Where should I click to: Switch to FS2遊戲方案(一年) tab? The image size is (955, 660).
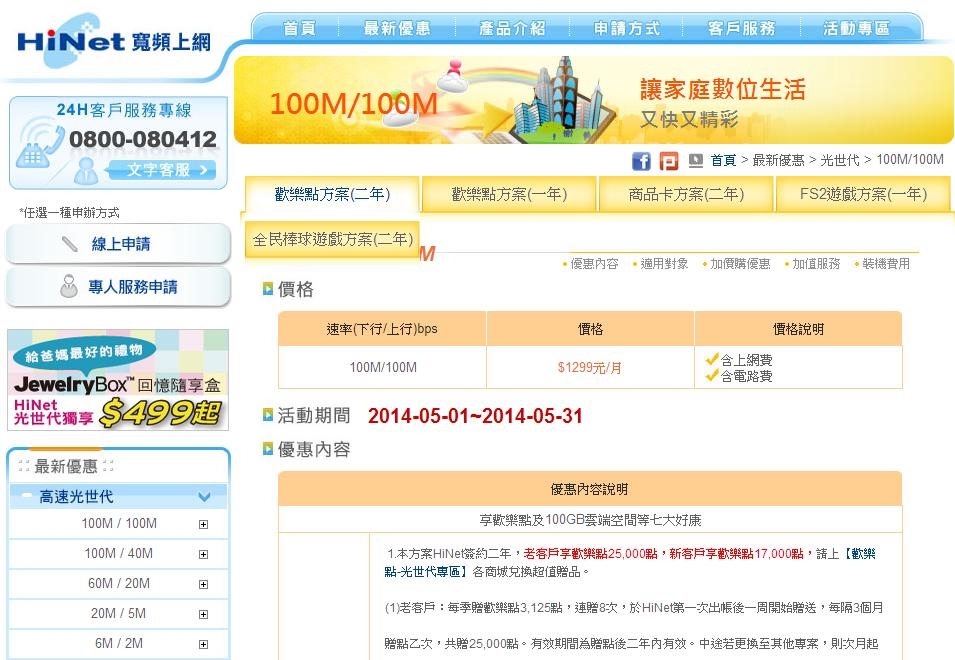pos(863,194)
